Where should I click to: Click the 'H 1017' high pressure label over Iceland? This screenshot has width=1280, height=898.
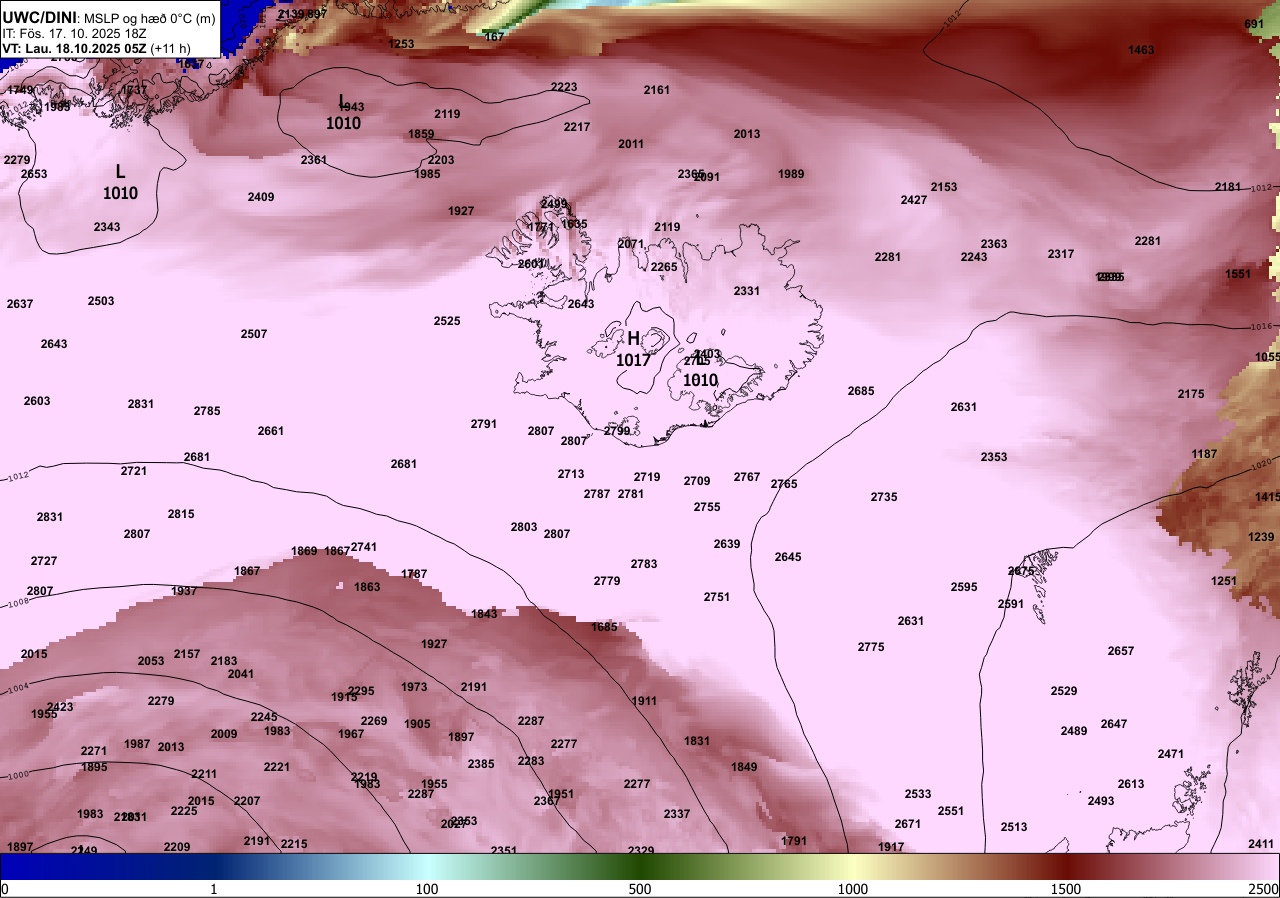(x=633, y=349)
